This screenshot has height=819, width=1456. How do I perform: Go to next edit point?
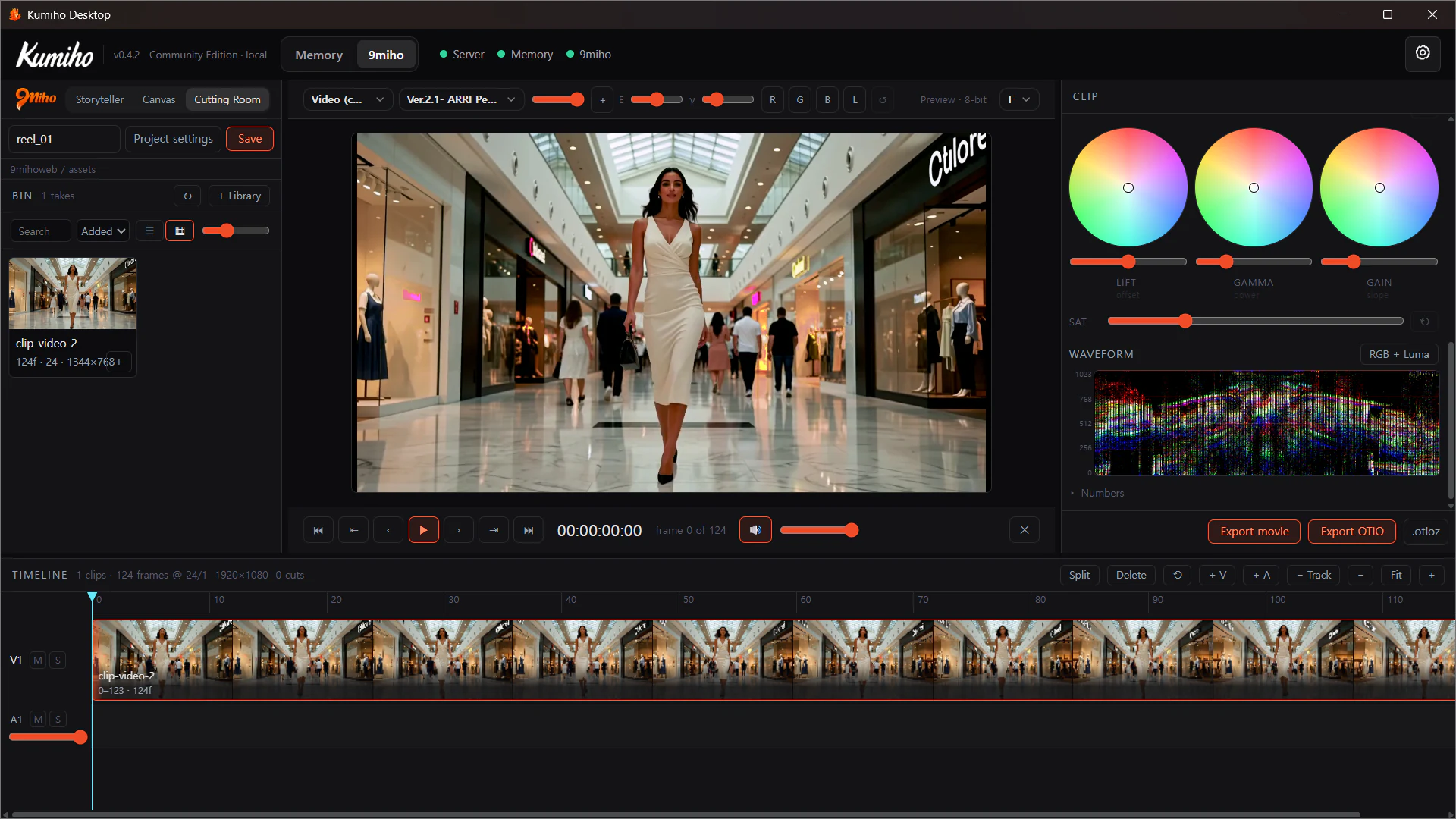click(494, 530)
